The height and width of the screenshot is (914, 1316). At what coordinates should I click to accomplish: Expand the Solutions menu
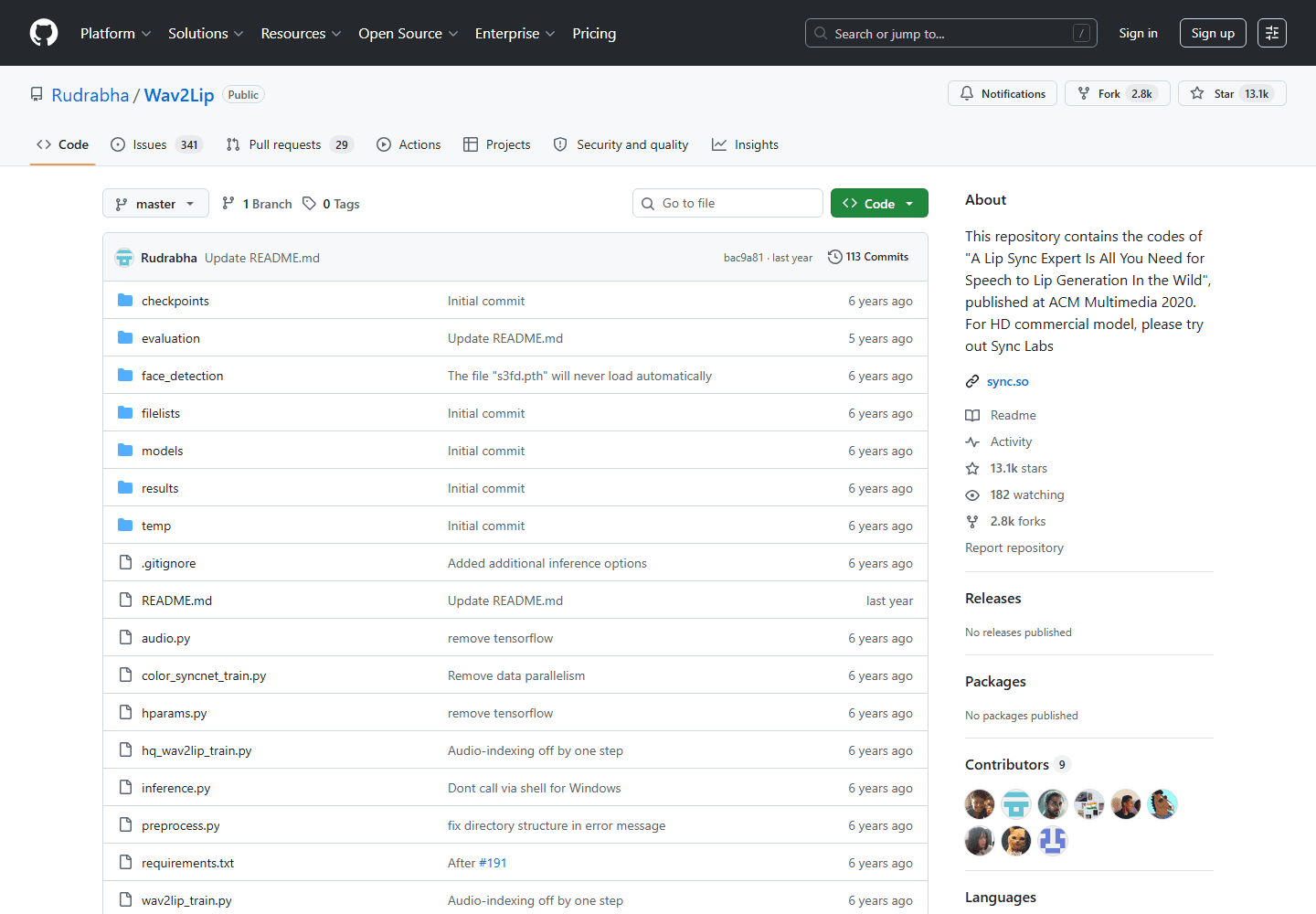(x=206, y=33)
